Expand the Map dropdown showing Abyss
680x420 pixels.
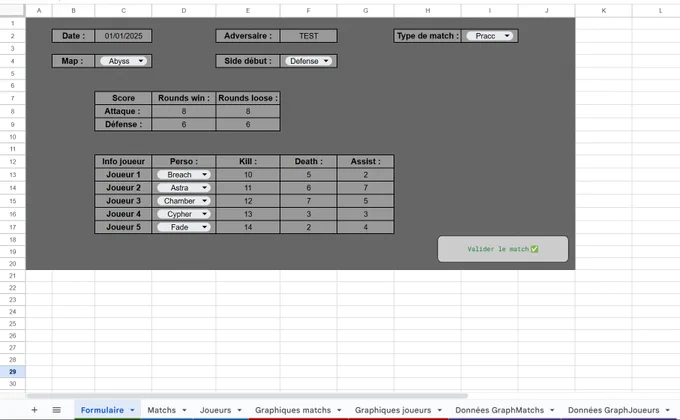(x=124, y=61)
